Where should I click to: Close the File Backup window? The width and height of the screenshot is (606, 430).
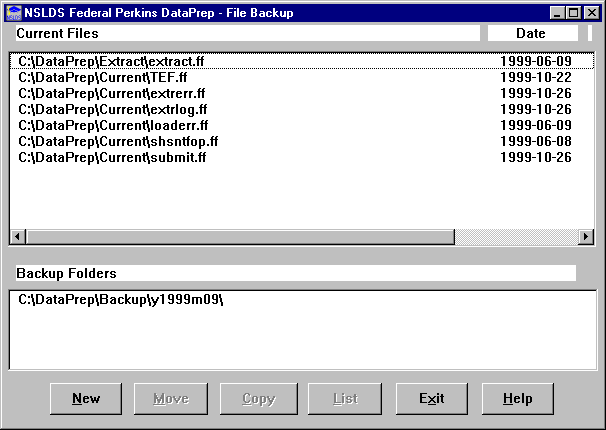[592, 13]
